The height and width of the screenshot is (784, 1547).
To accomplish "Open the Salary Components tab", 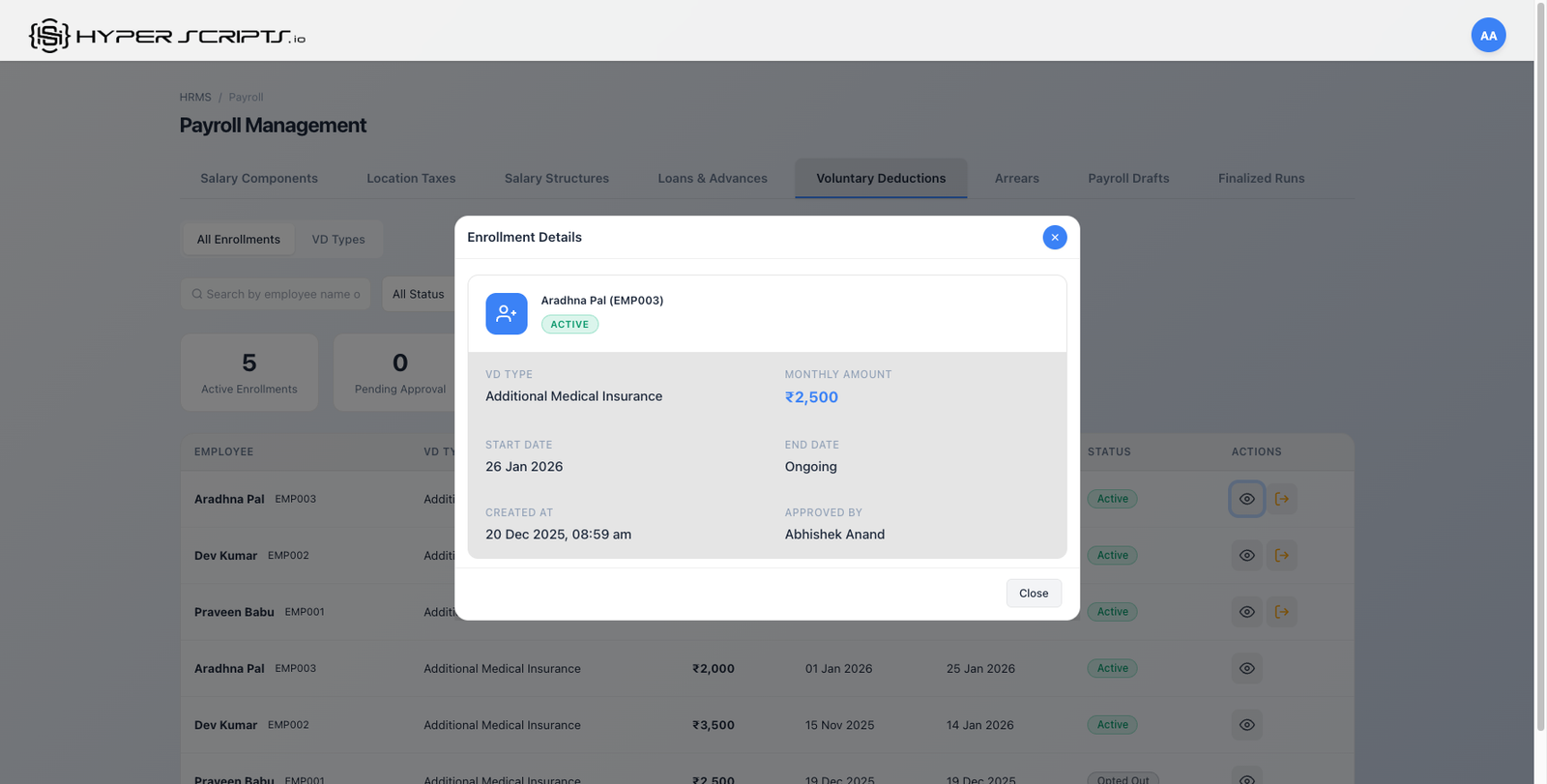I will pyautogui.click(x=259, y=179).
